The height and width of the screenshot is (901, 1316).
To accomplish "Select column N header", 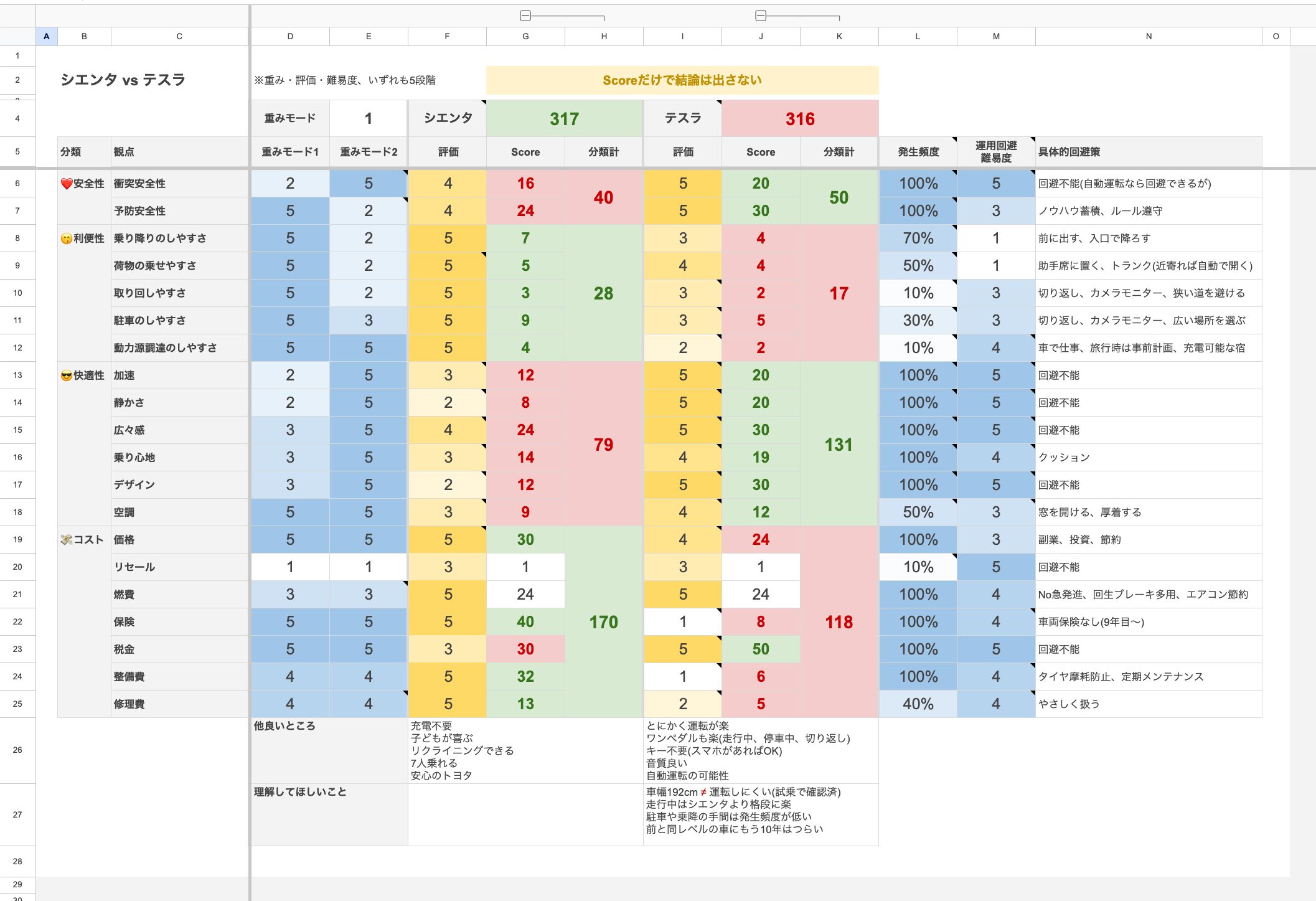I will (x=1149, y=36).
